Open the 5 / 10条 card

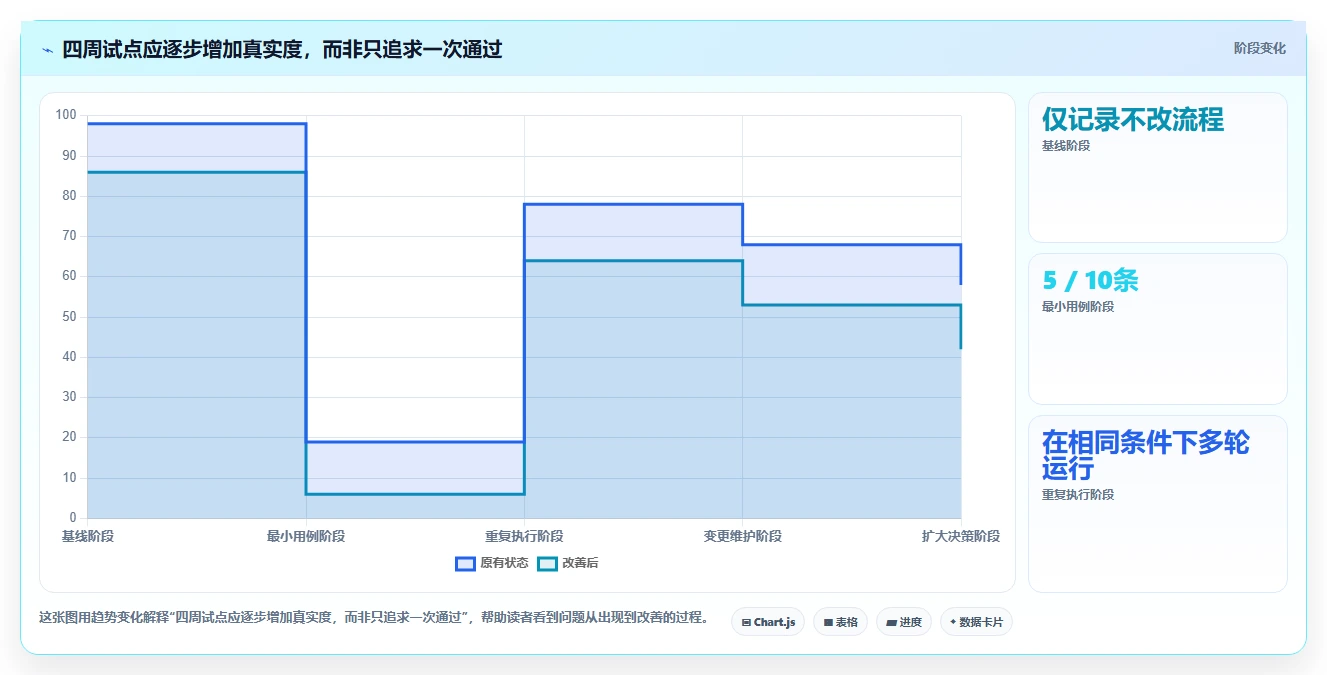[x=1157, y=328]
